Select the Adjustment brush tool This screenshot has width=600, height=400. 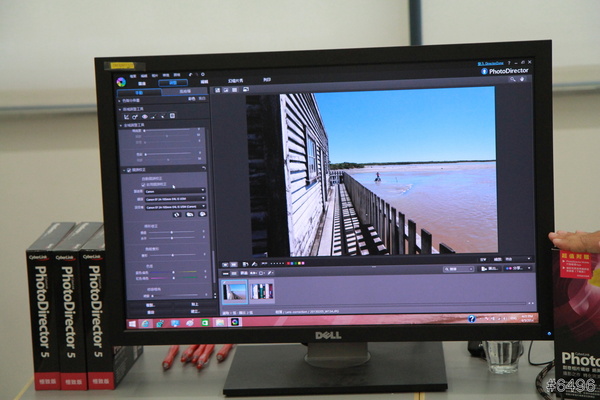click(x=154, y=116)
